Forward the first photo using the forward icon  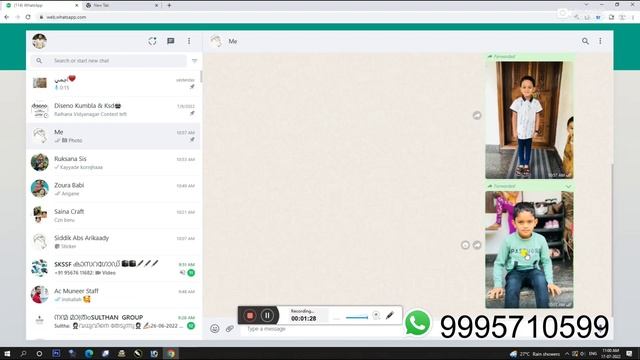477,116
